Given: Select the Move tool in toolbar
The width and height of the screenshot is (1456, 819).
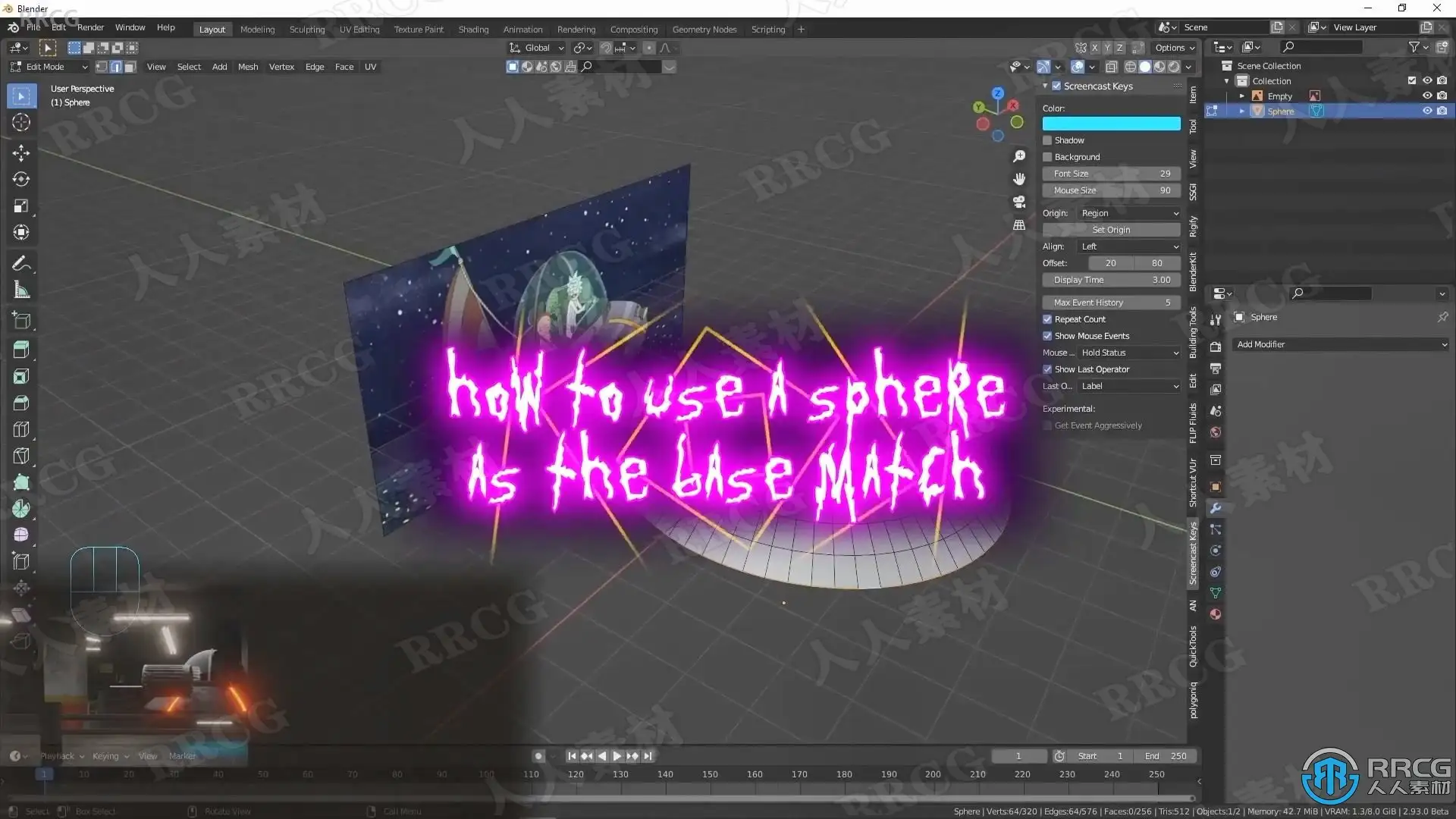Looking at the screenshot, I should tap(21, 152).
